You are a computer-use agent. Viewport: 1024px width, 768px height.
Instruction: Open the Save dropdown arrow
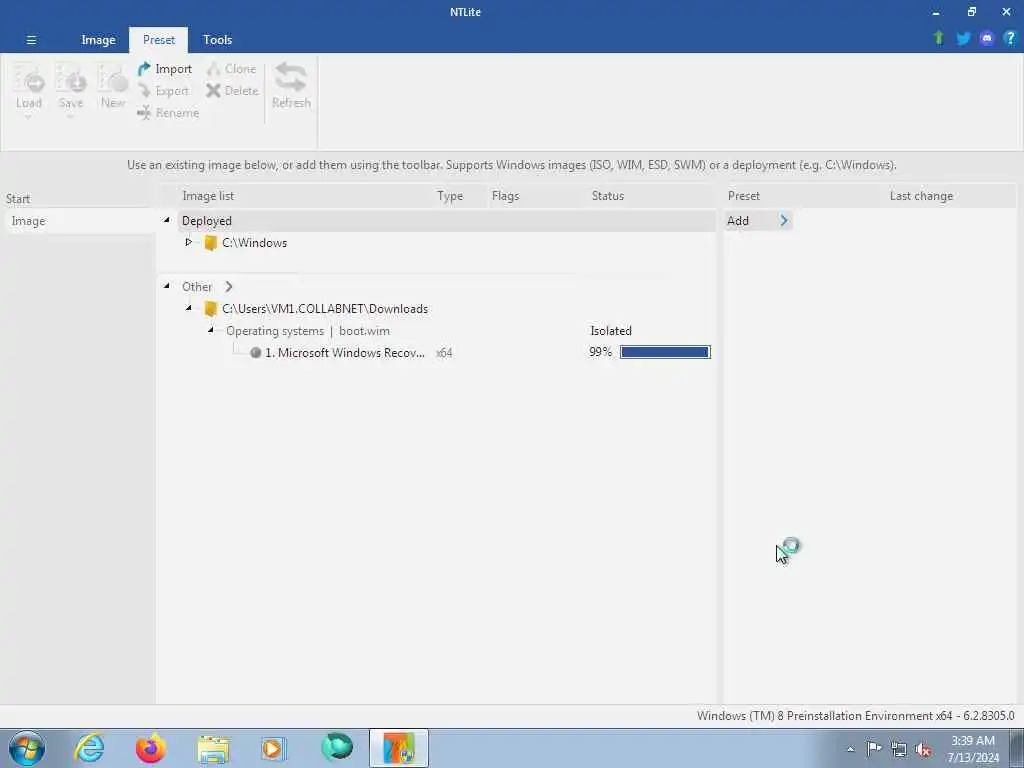[x=71, y=118]
